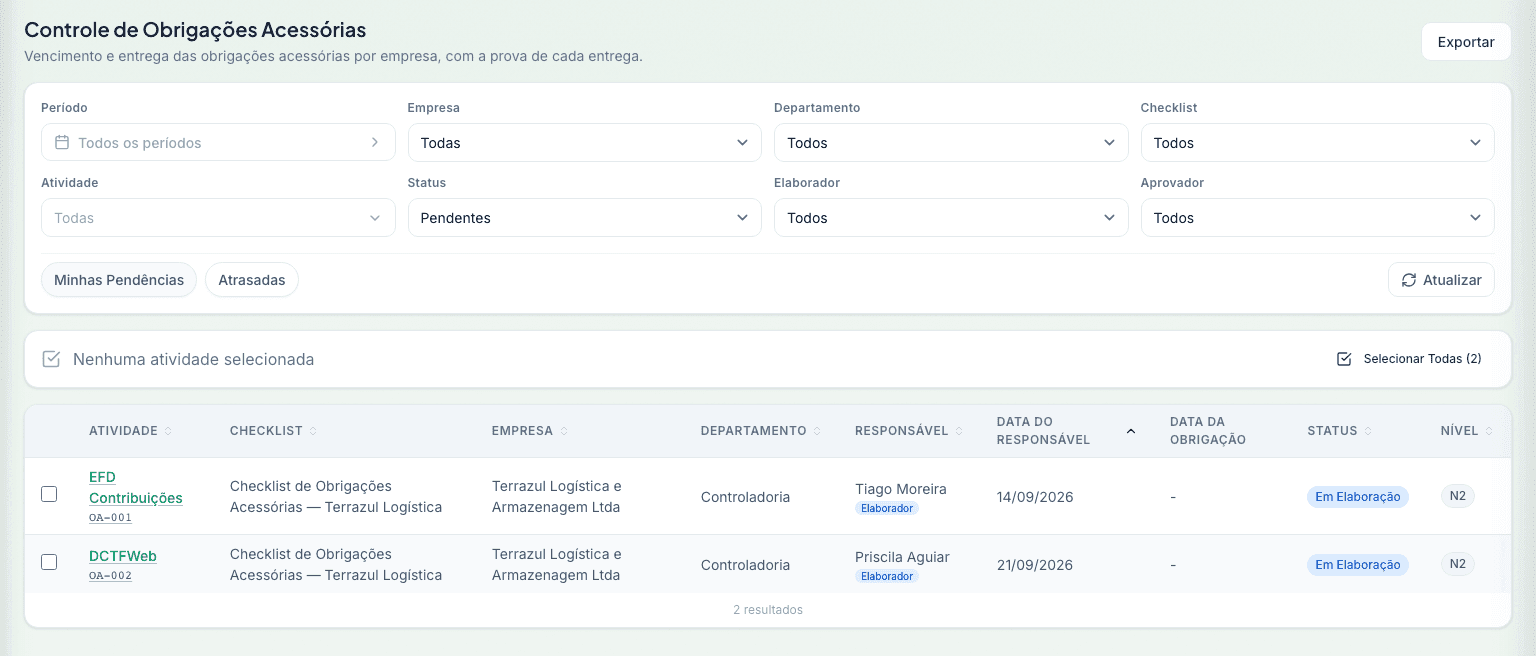The image size is (1536, 656).
Task: Click N2 level badge in EFD Contribuições row
Action: click(1458, 496)
